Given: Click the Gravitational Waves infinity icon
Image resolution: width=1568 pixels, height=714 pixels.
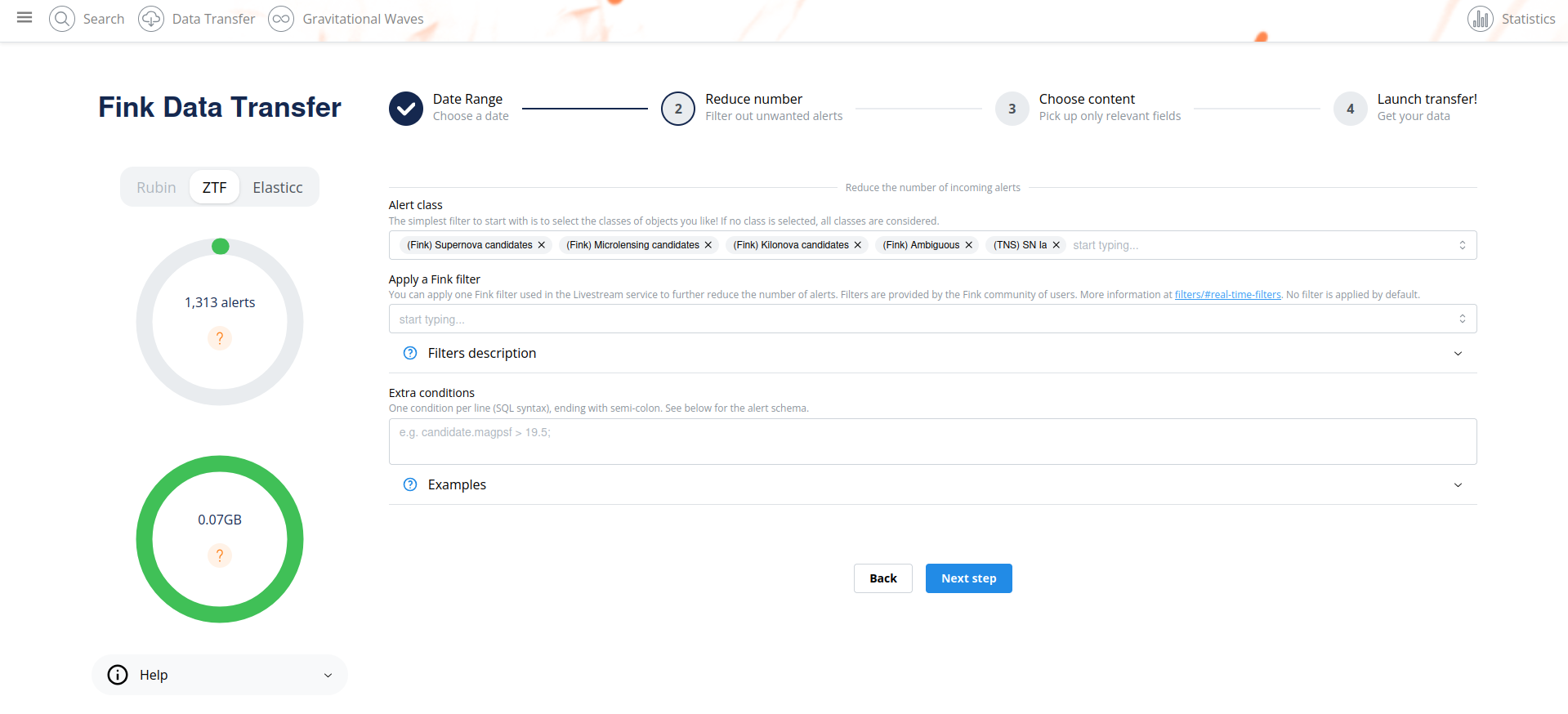Looking at the screenshot, I should click(281, 19).
